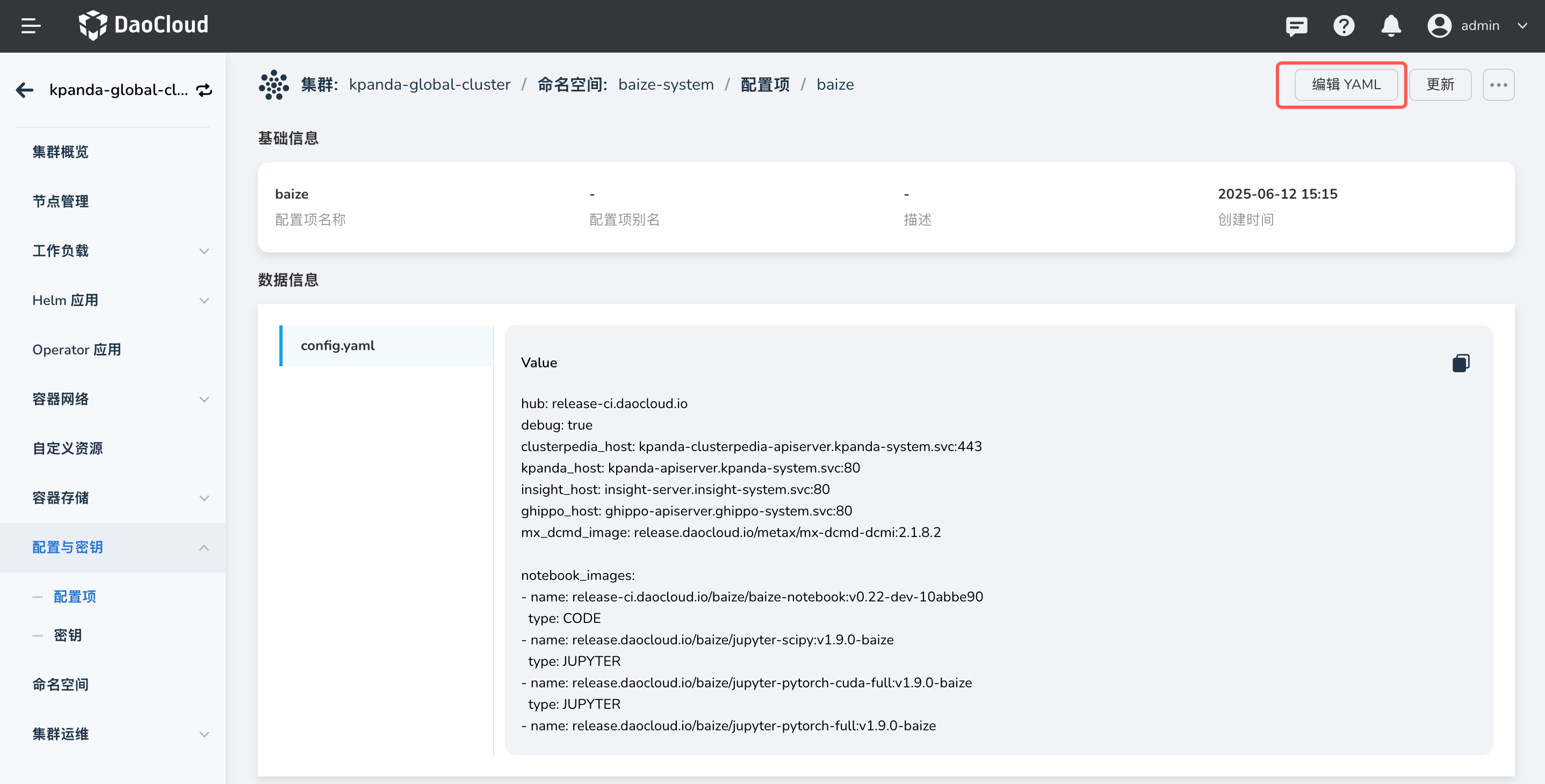Viewport: 1545px width, 784px height.
Task: Click the back arrow beside cluster name
Action: point(25,90)
